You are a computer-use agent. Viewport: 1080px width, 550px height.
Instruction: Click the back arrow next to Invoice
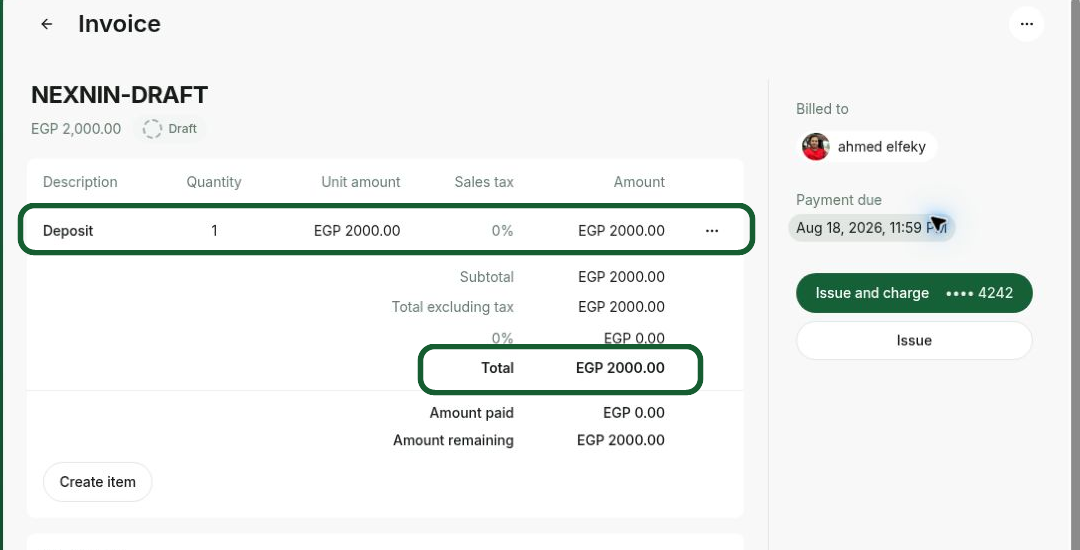(46, 24)
